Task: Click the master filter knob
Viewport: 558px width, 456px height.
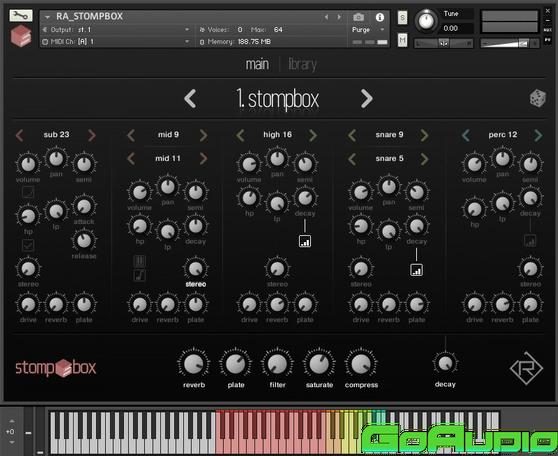Action: point(278,364)
